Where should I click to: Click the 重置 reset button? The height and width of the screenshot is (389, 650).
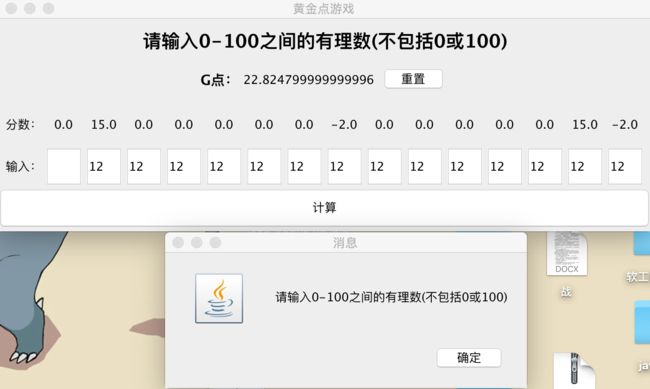[413, 79]
